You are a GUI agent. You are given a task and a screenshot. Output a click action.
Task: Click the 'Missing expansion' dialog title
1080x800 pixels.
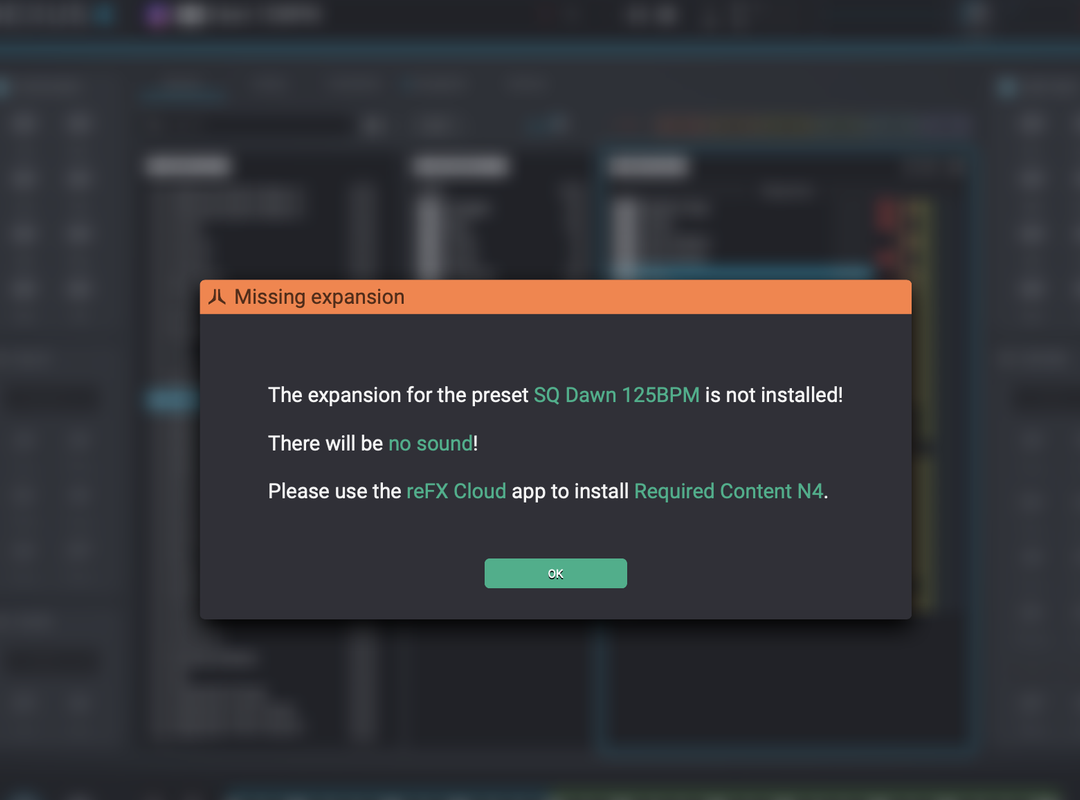coord(319,297)
